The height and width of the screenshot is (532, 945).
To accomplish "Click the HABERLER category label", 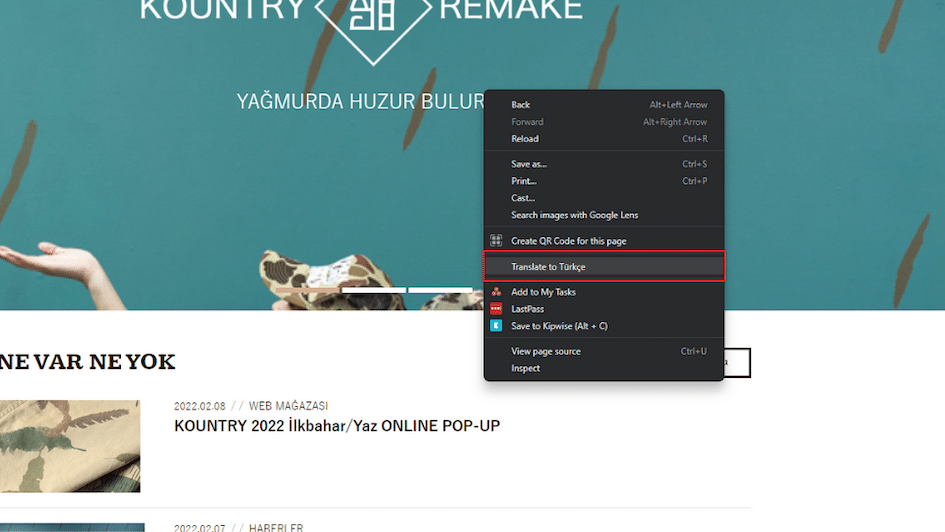I will tap(276, 528).
